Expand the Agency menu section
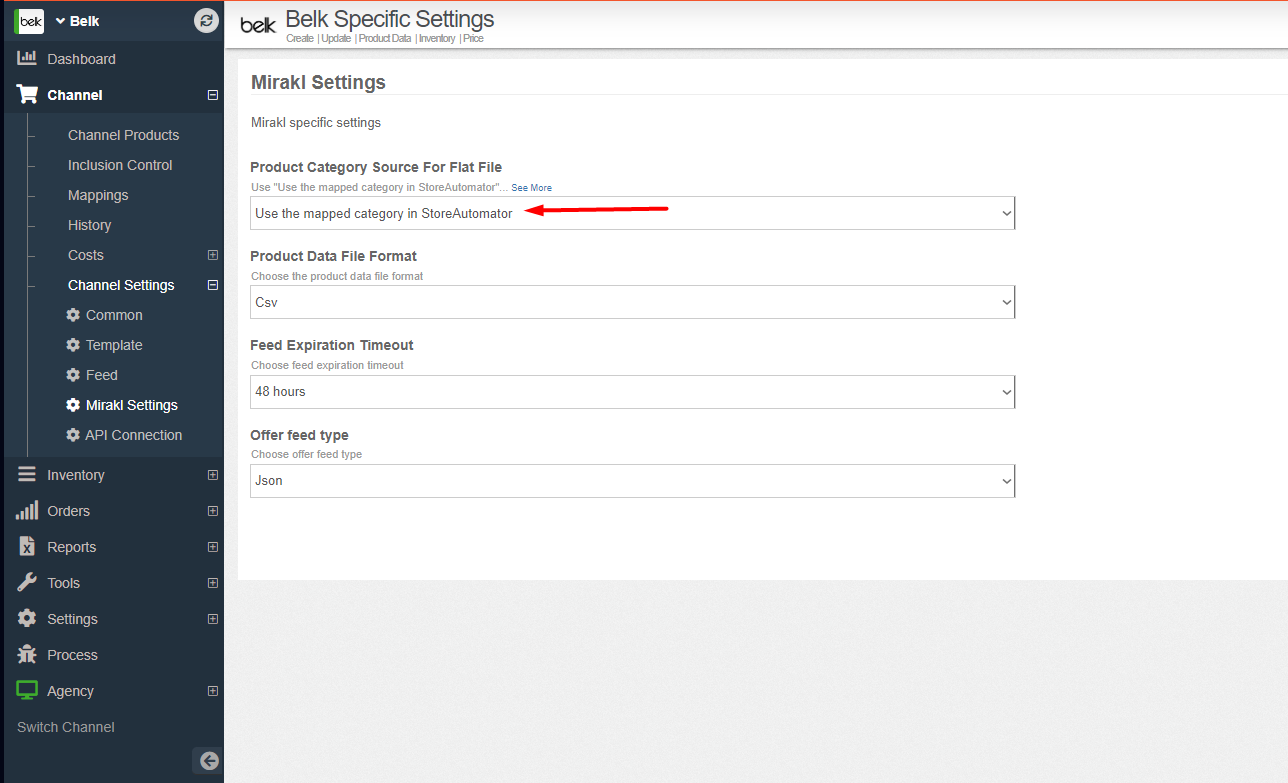The image size is (1288, 783). pyautogui.click(x=212, y=691)
